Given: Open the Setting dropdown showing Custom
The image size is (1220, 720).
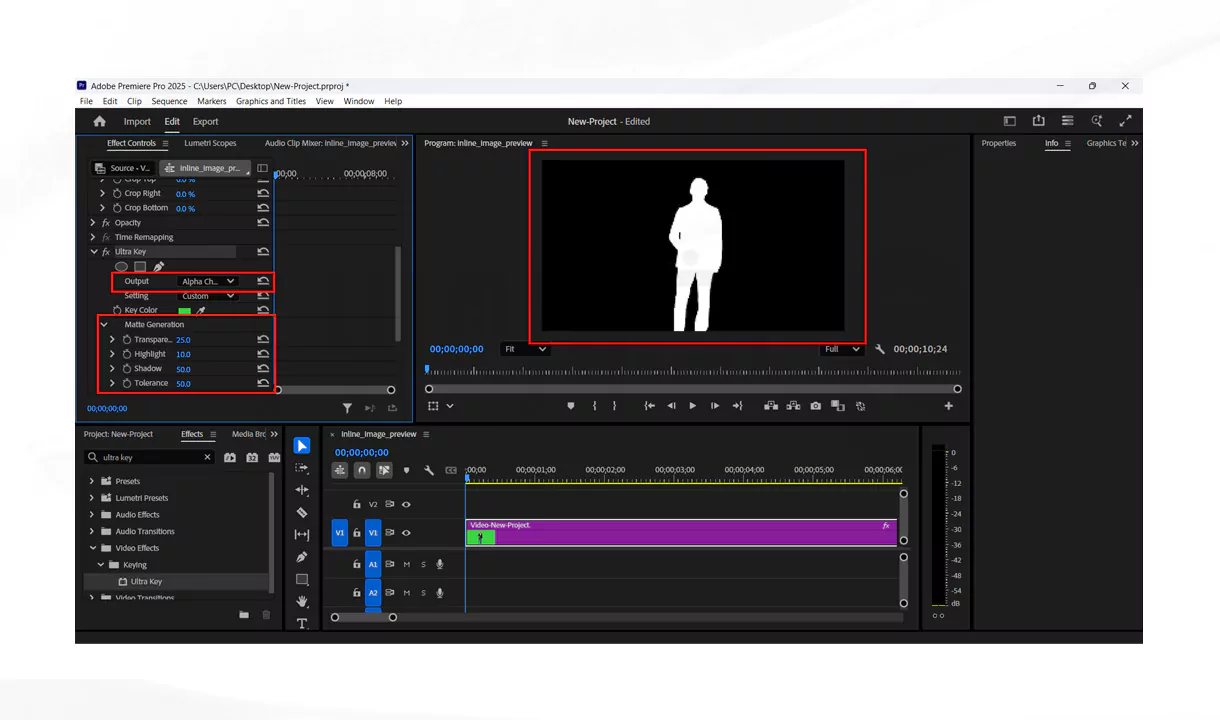Looking at the screenshot, I should 208,296.
